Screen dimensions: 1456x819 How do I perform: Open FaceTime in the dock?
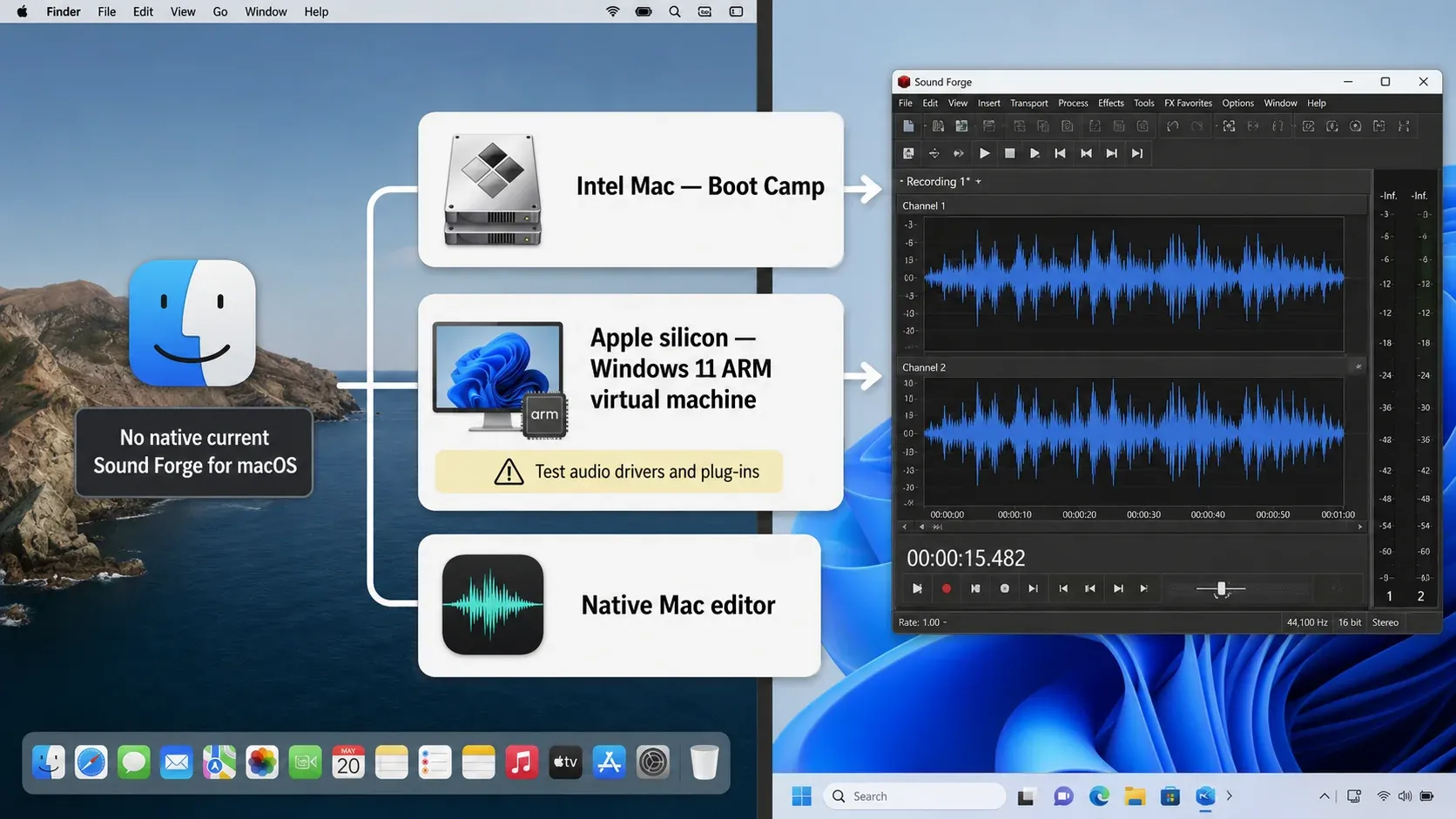(306, 762)
